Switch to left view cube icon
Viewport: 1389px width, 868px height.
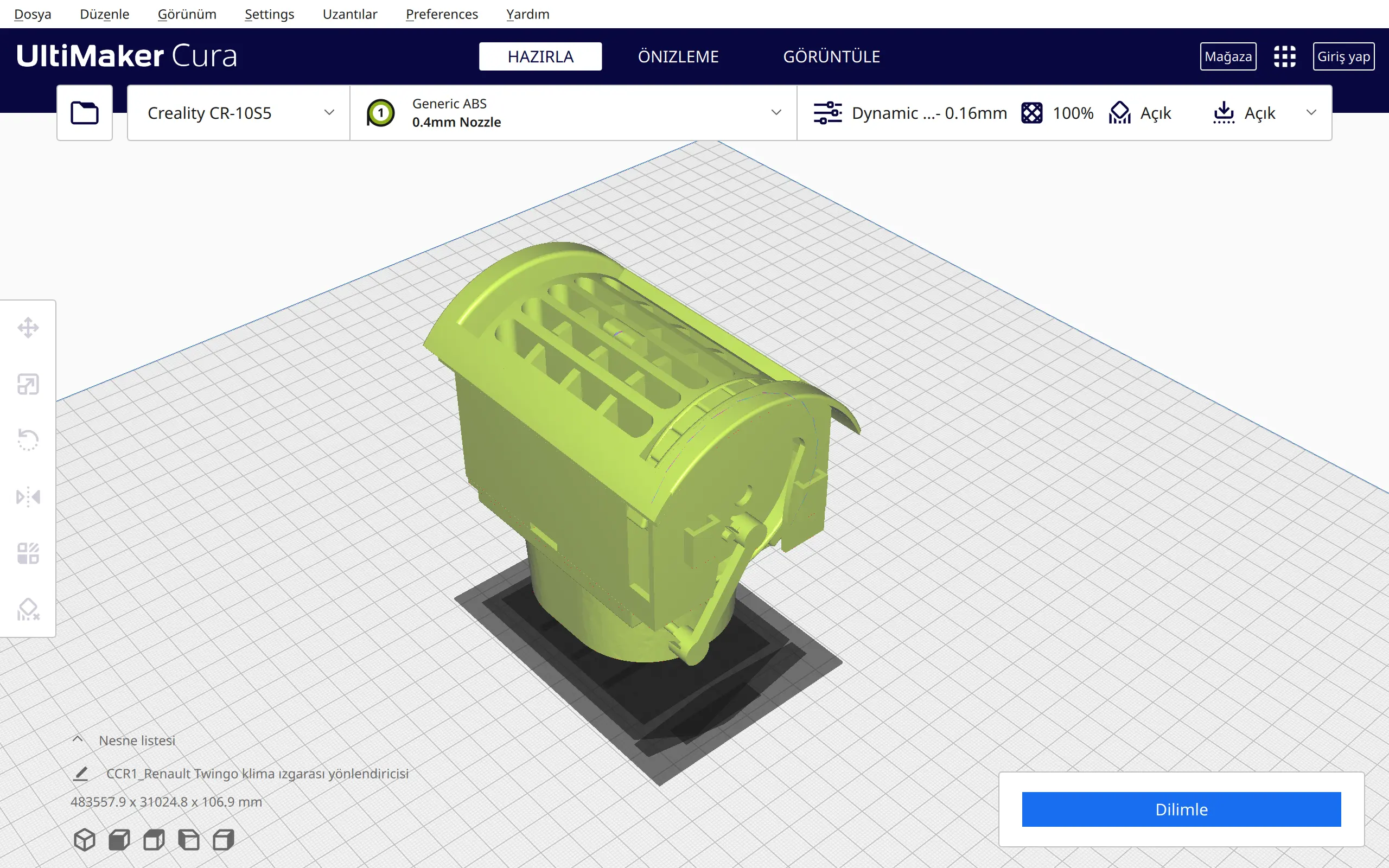189,840
